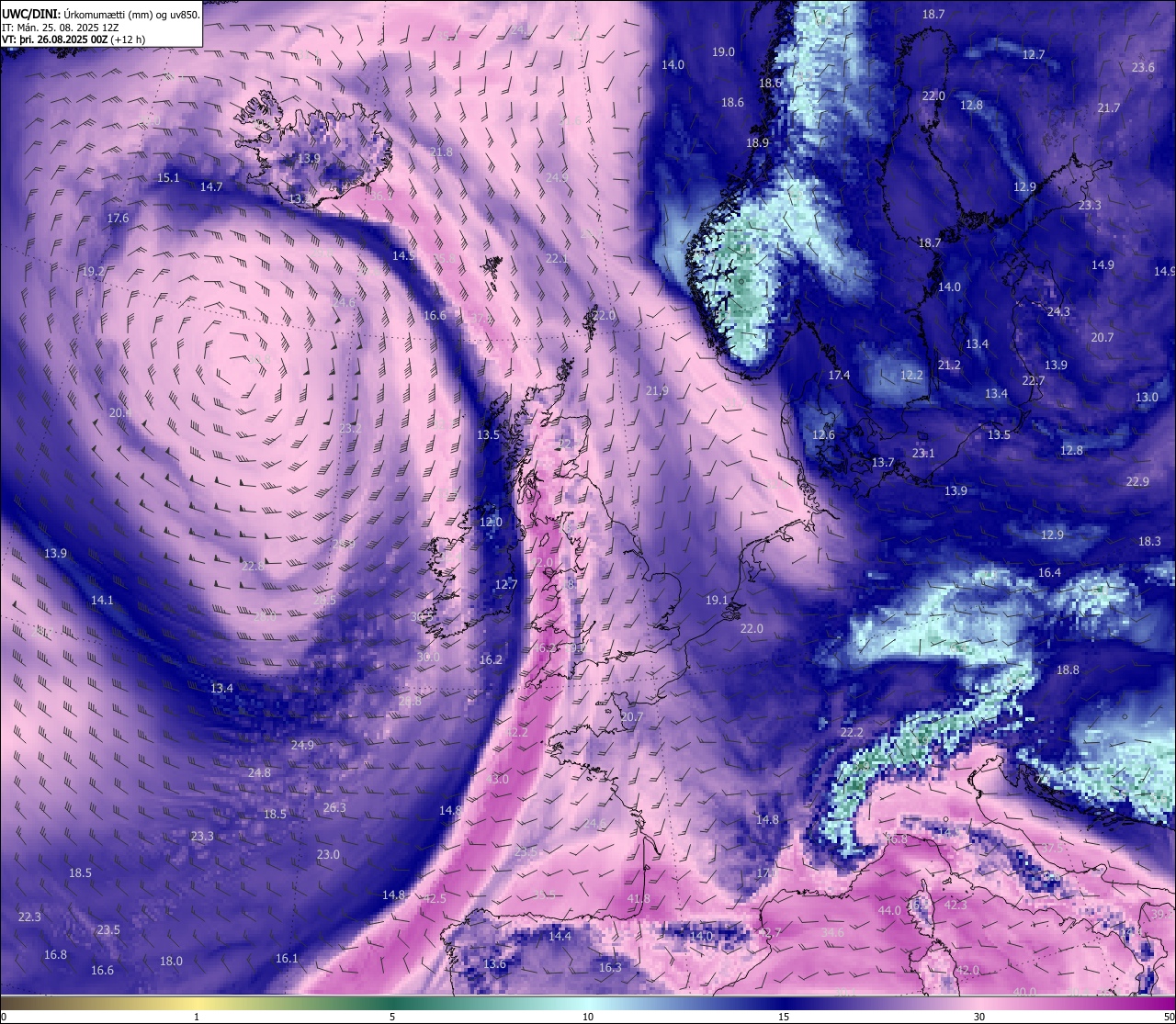The width and height of the screenshot is (1176, 1024).
Task: Click the map value "34.6"
Action: 832,933
